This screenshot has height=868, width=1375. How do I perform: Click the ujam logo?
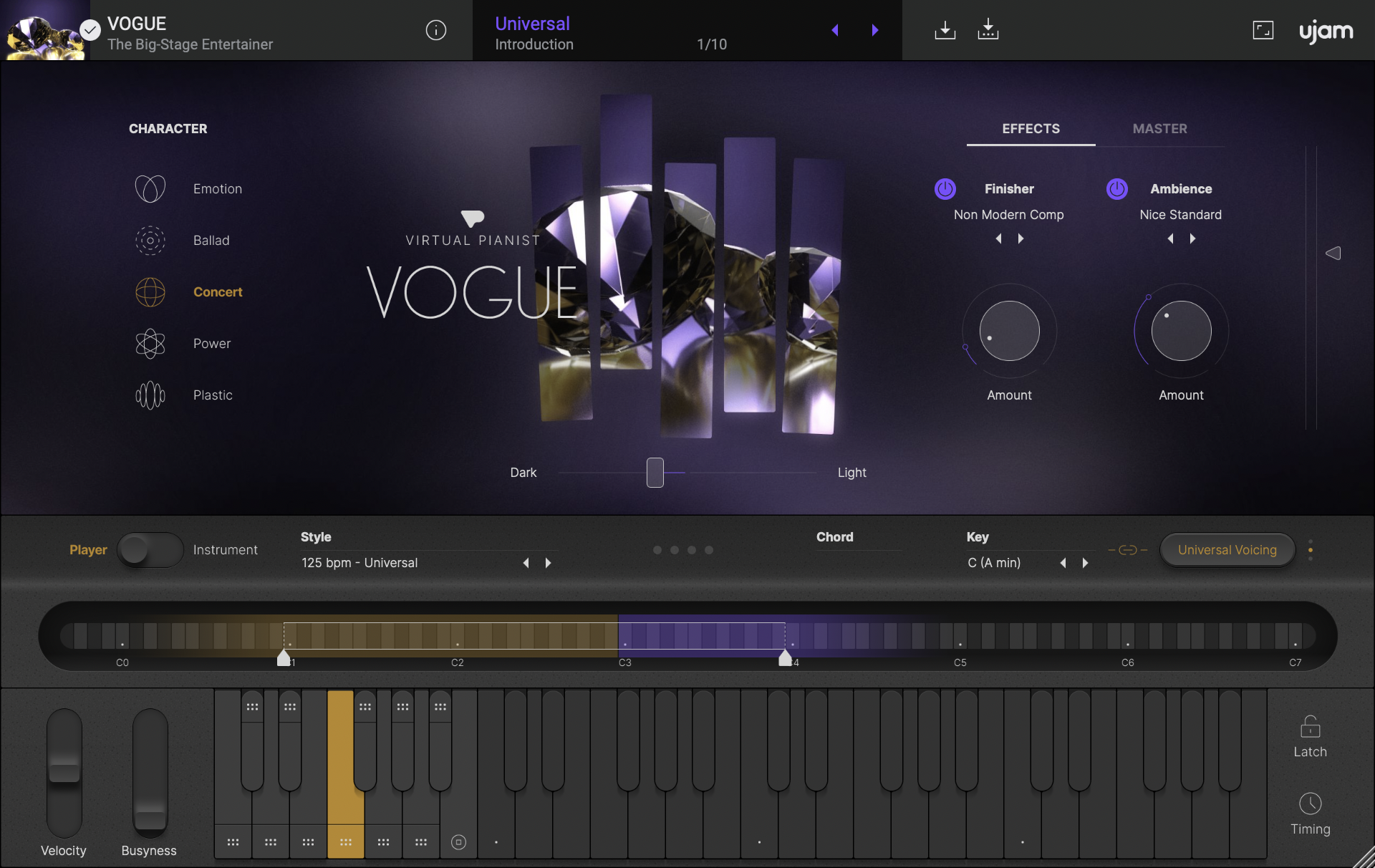click(1326, 31)
